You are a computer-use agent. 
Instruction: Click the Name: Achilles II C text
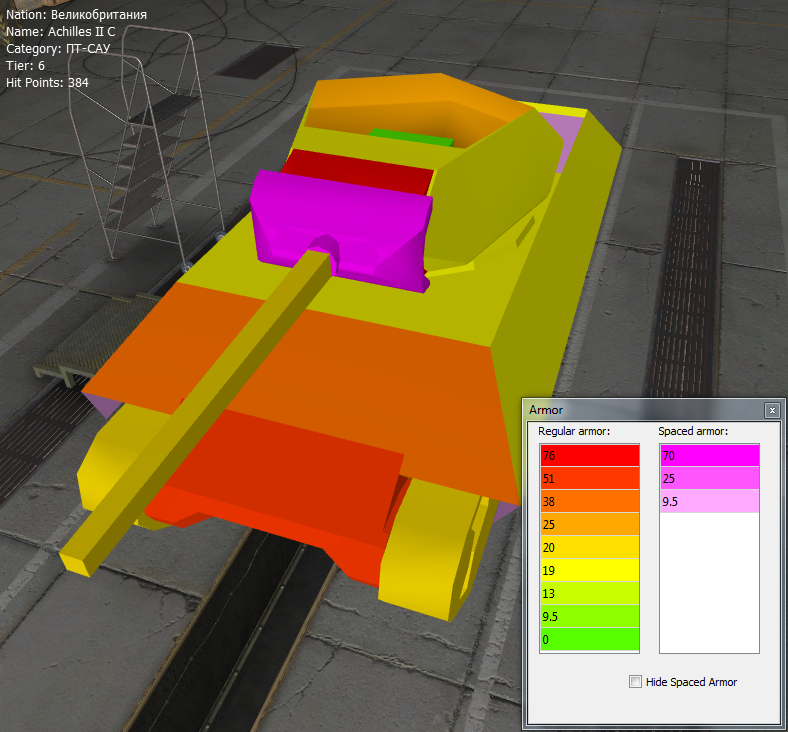click(61, 31)
